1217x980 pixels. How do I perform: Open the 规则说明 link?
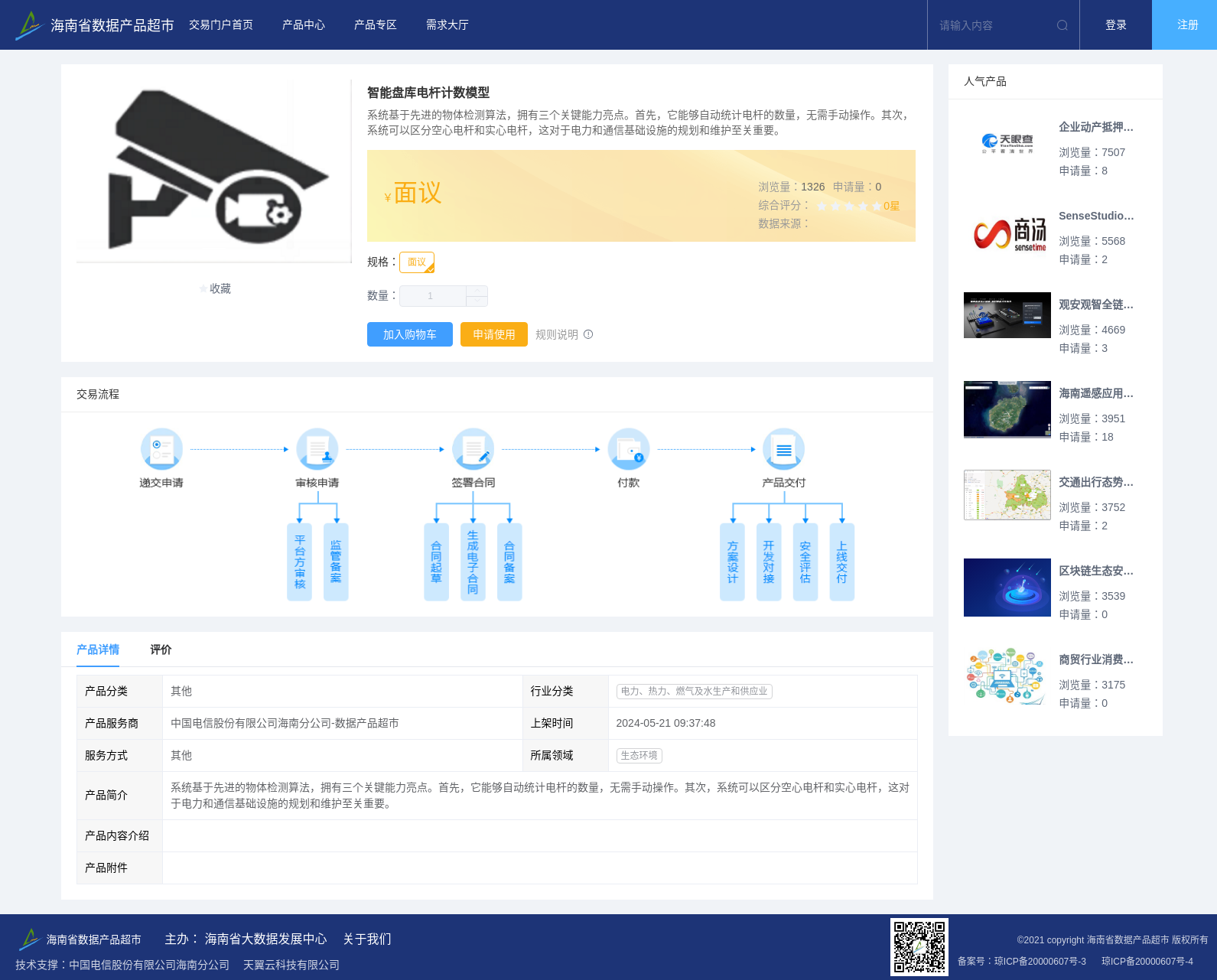coord(557,334)
